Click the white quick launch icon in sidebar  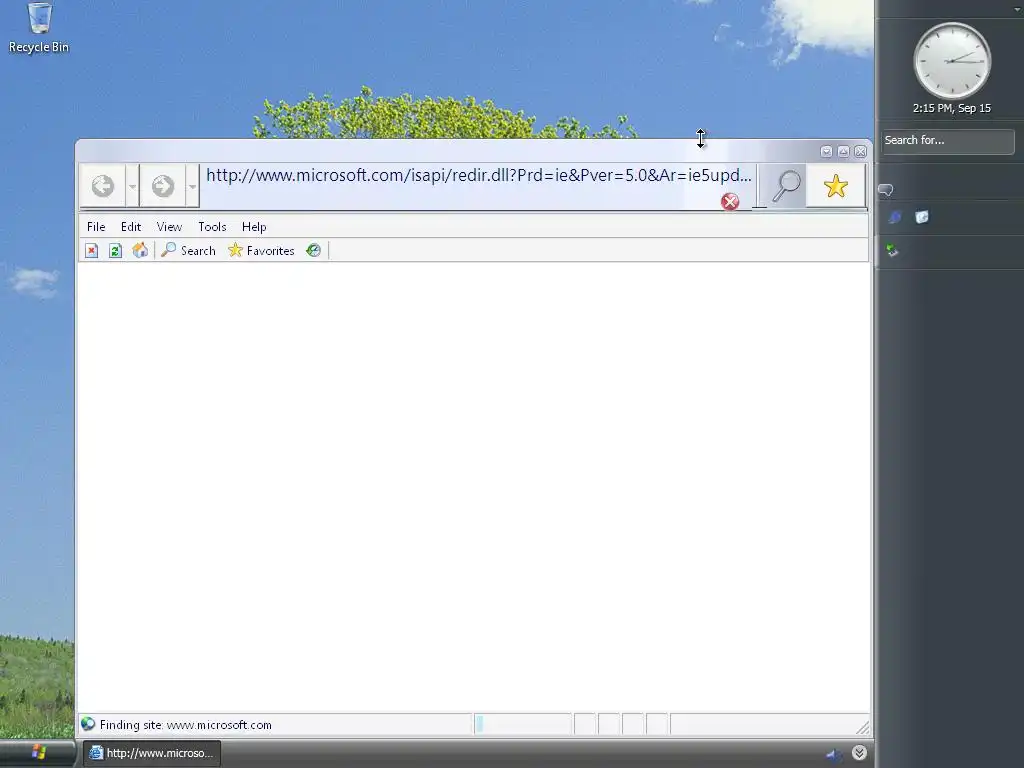tap(922, 217)
